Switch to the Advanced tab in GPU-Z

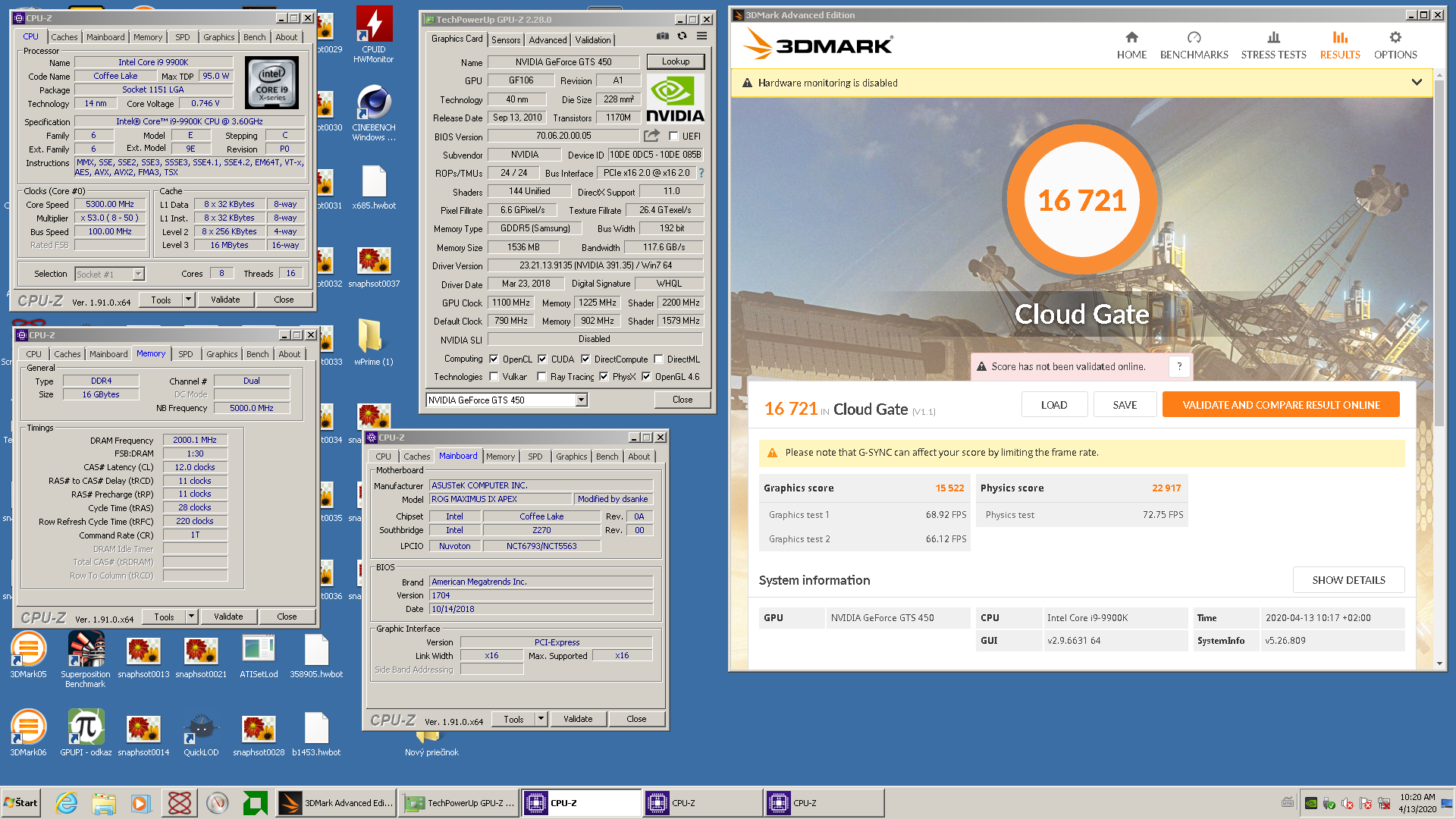(548, 40)
